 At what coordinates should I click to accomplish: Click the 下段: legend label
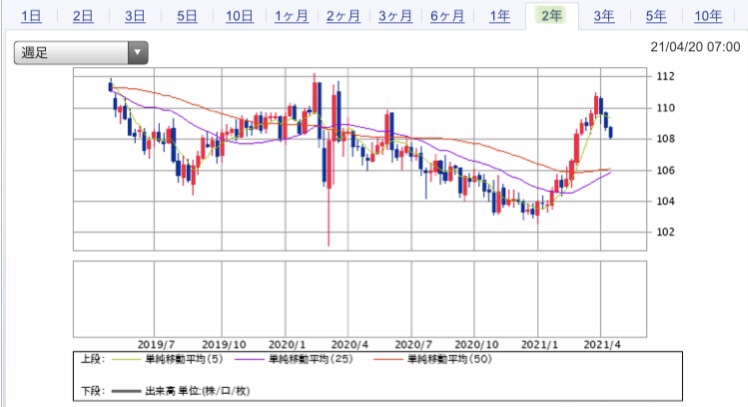(93, 391)
